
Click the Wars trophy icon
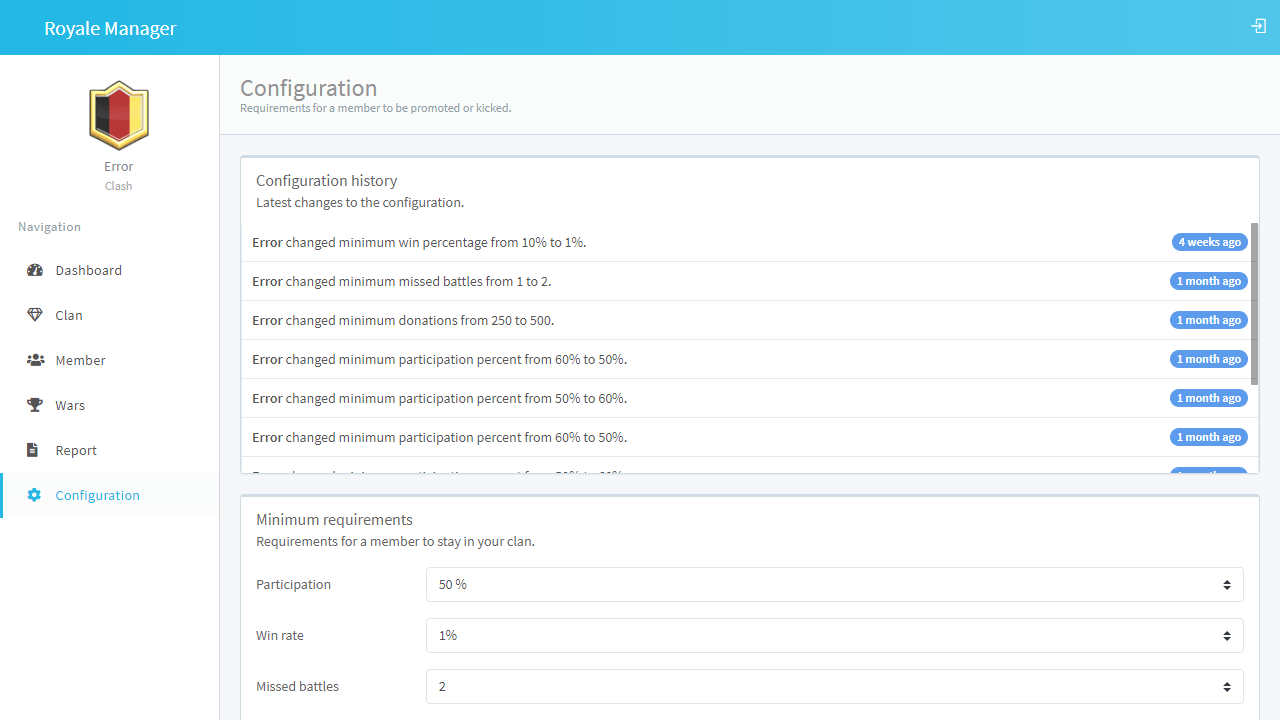(35, 405)
